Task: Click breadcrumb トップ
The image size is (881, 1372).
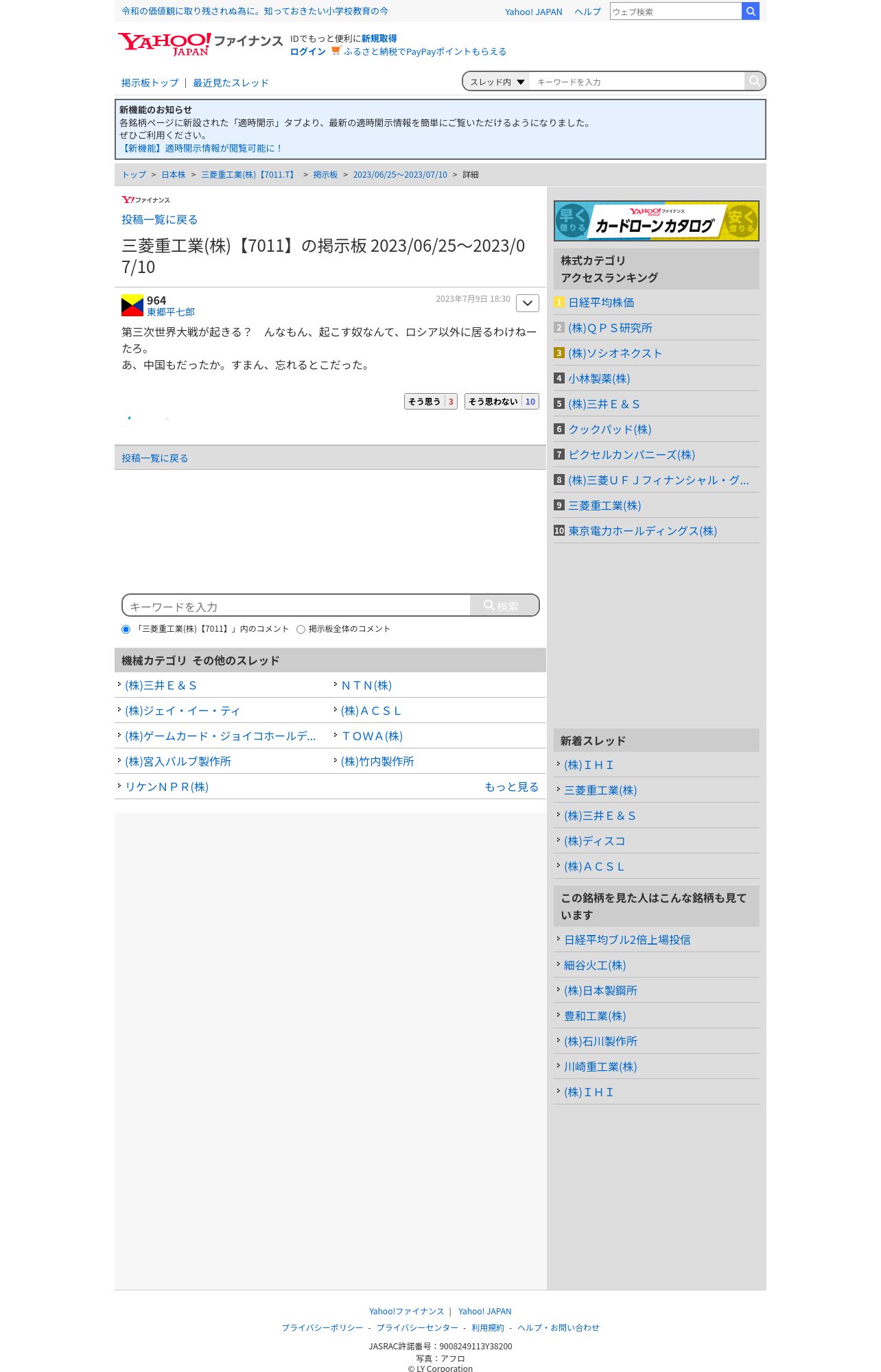Action: [134, 175]
